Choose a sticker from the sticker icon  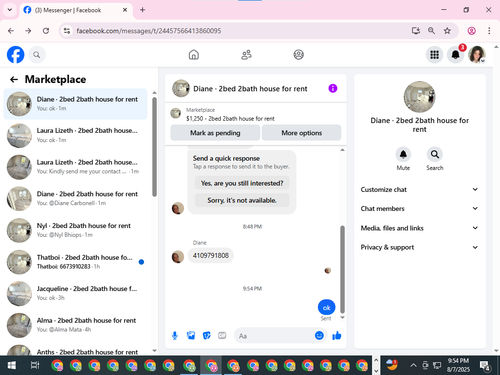[x=207, y=335]
